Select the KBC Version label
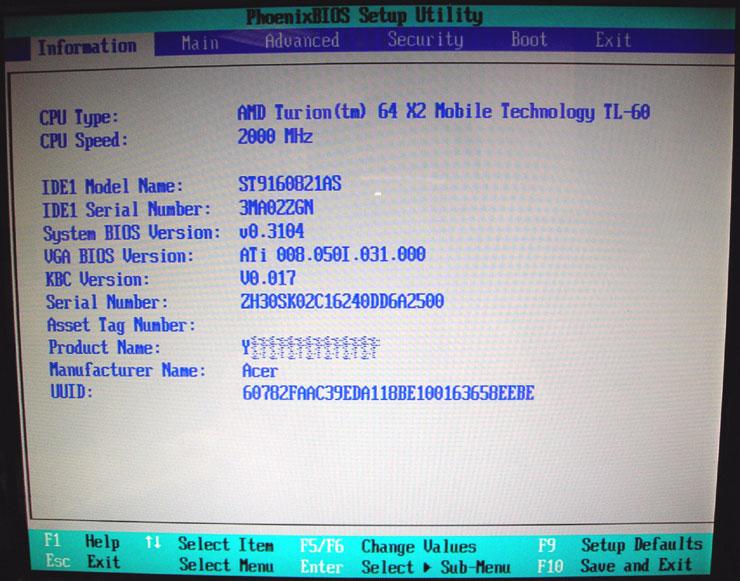 click(97, 279)
